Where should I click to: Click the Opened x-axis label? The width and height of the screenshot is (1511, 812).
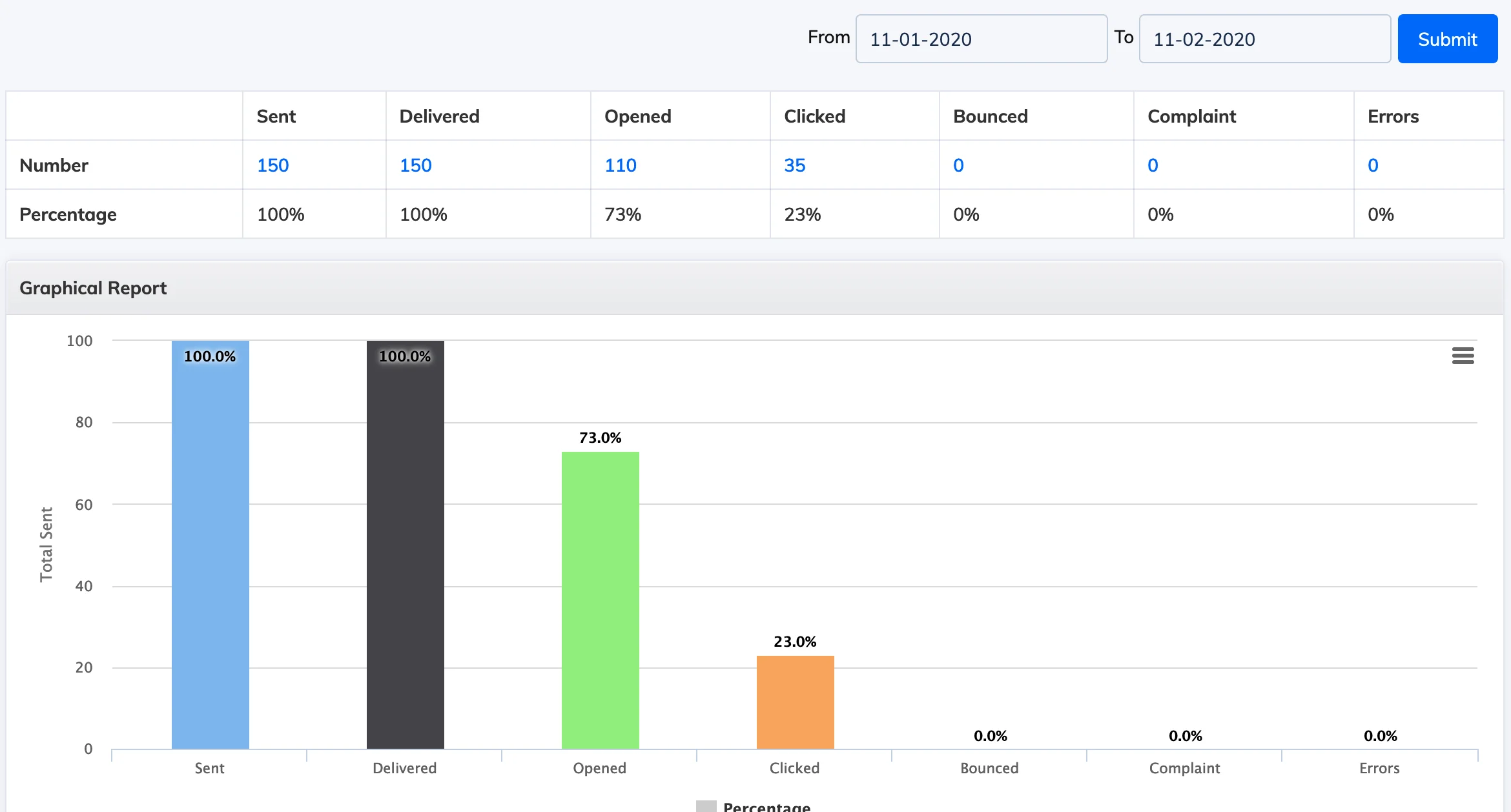click(x=599, y=768)
